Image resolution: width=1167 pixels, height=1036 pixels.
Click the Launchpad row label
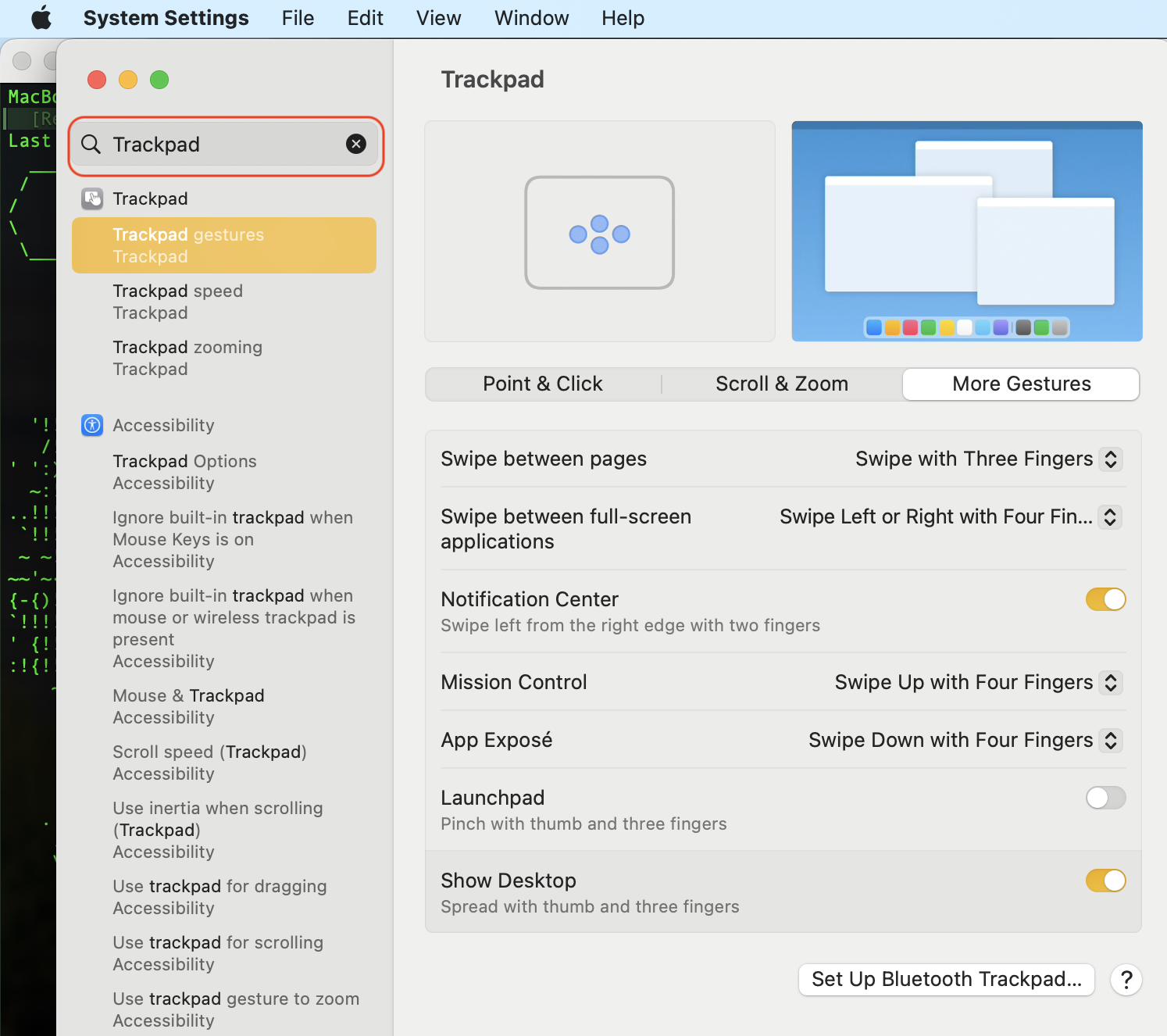coord(493,798)
